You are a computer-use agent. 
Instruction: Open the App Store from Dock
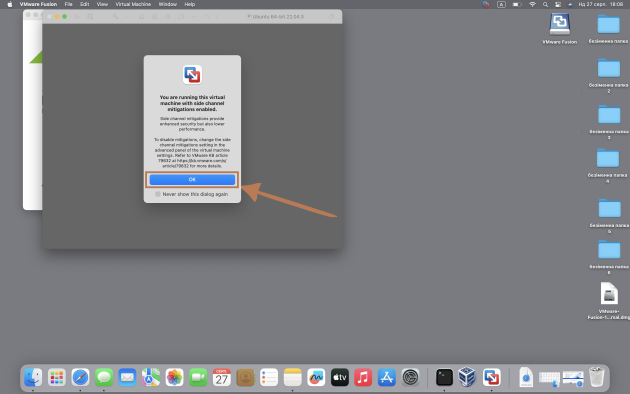(387, 378)
